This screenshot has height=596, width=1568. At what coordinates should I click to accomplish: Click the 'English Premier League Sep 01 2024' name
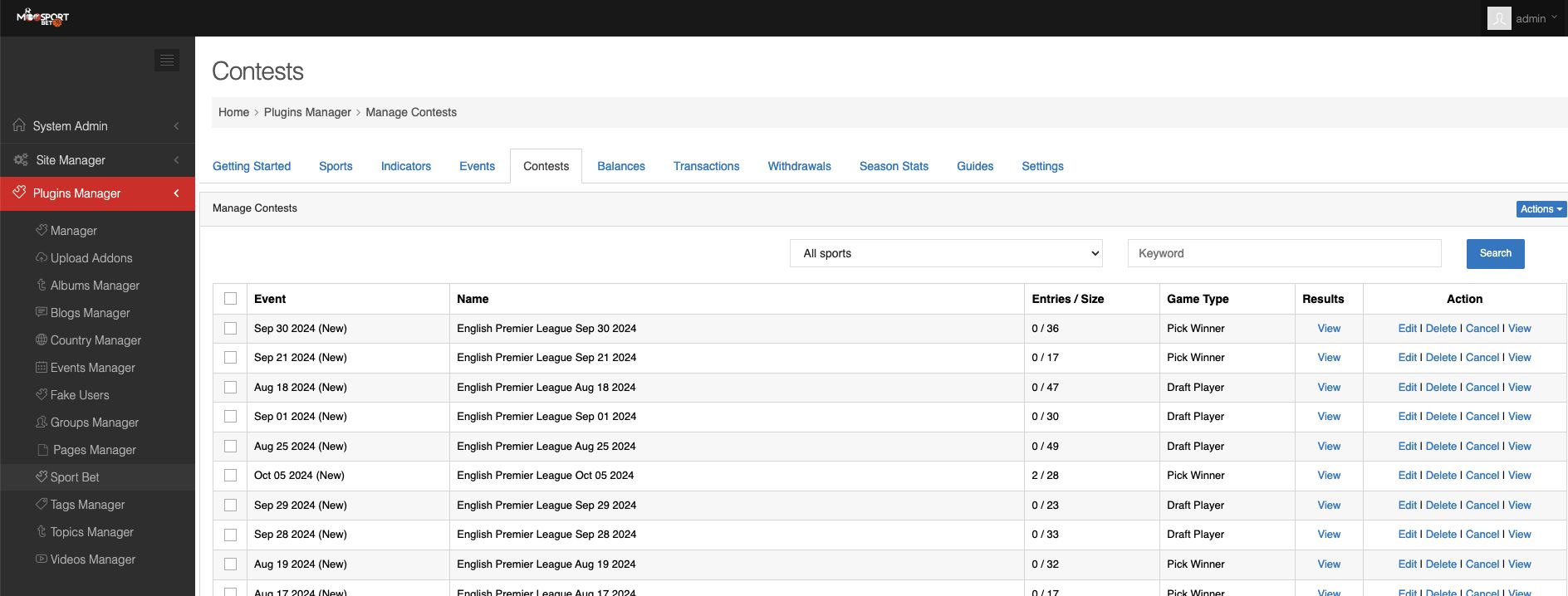tap(546, 417)
